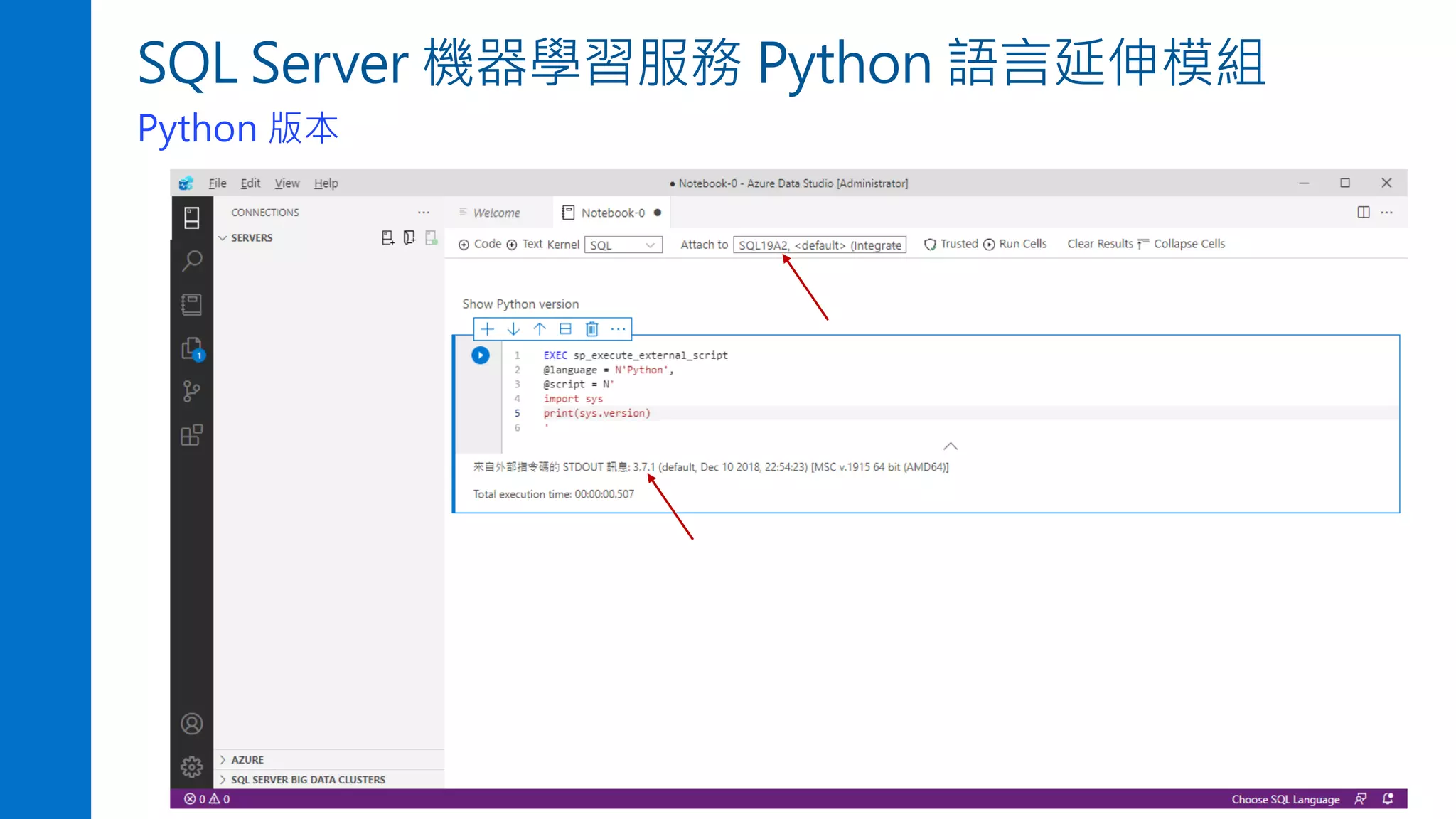
Task: Click the 'Show Python version' text cell
Action: click(x=520, y=304)
